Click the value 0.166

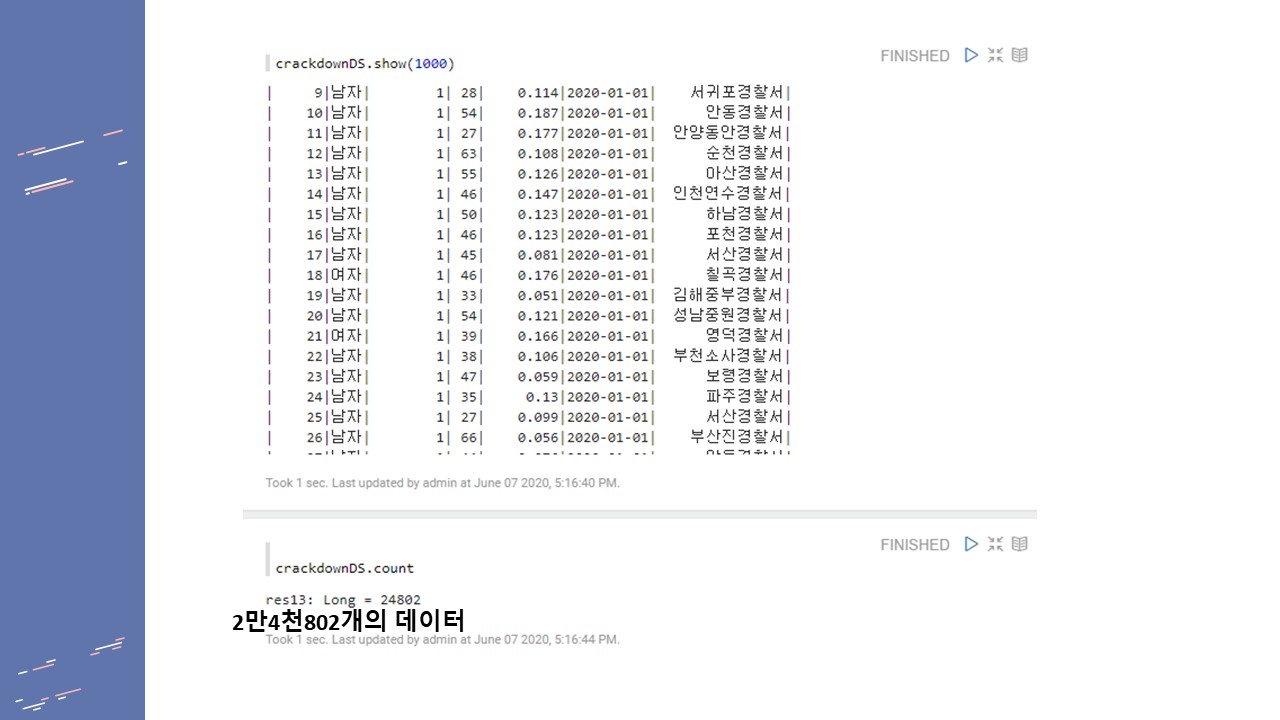coord(538,336)
